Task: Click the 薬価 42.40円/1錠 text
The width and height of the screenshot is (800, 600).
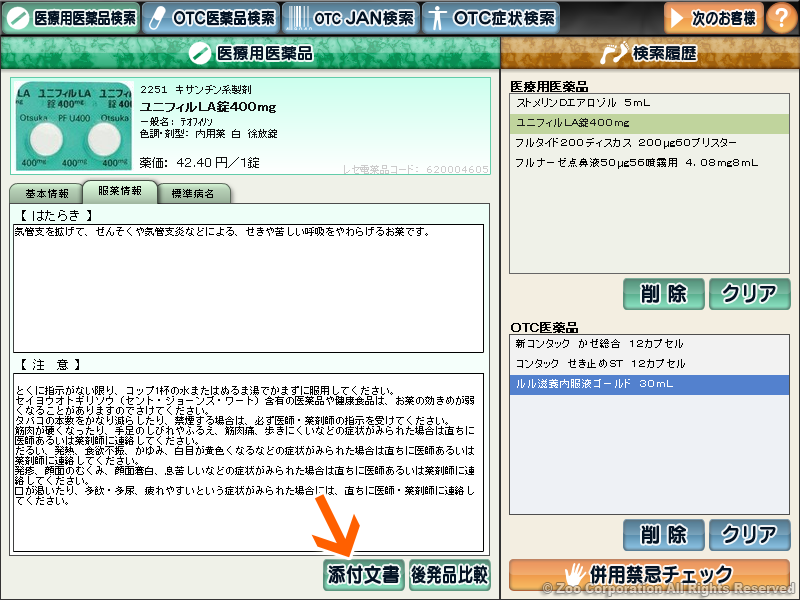Action: [x=199, y=163]
